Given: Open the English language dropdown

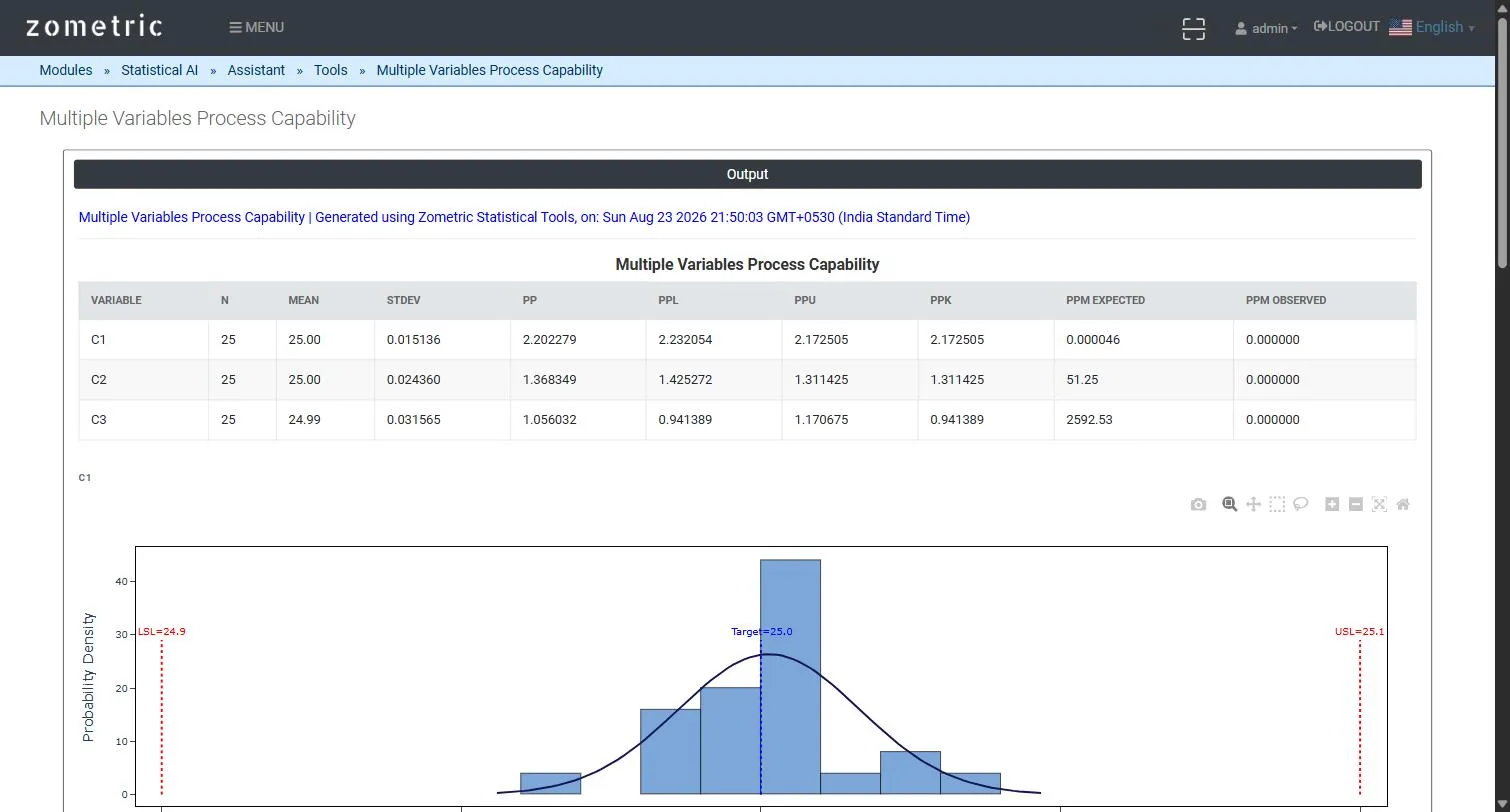Looking at the screenshot, I should pos(1432,27).
